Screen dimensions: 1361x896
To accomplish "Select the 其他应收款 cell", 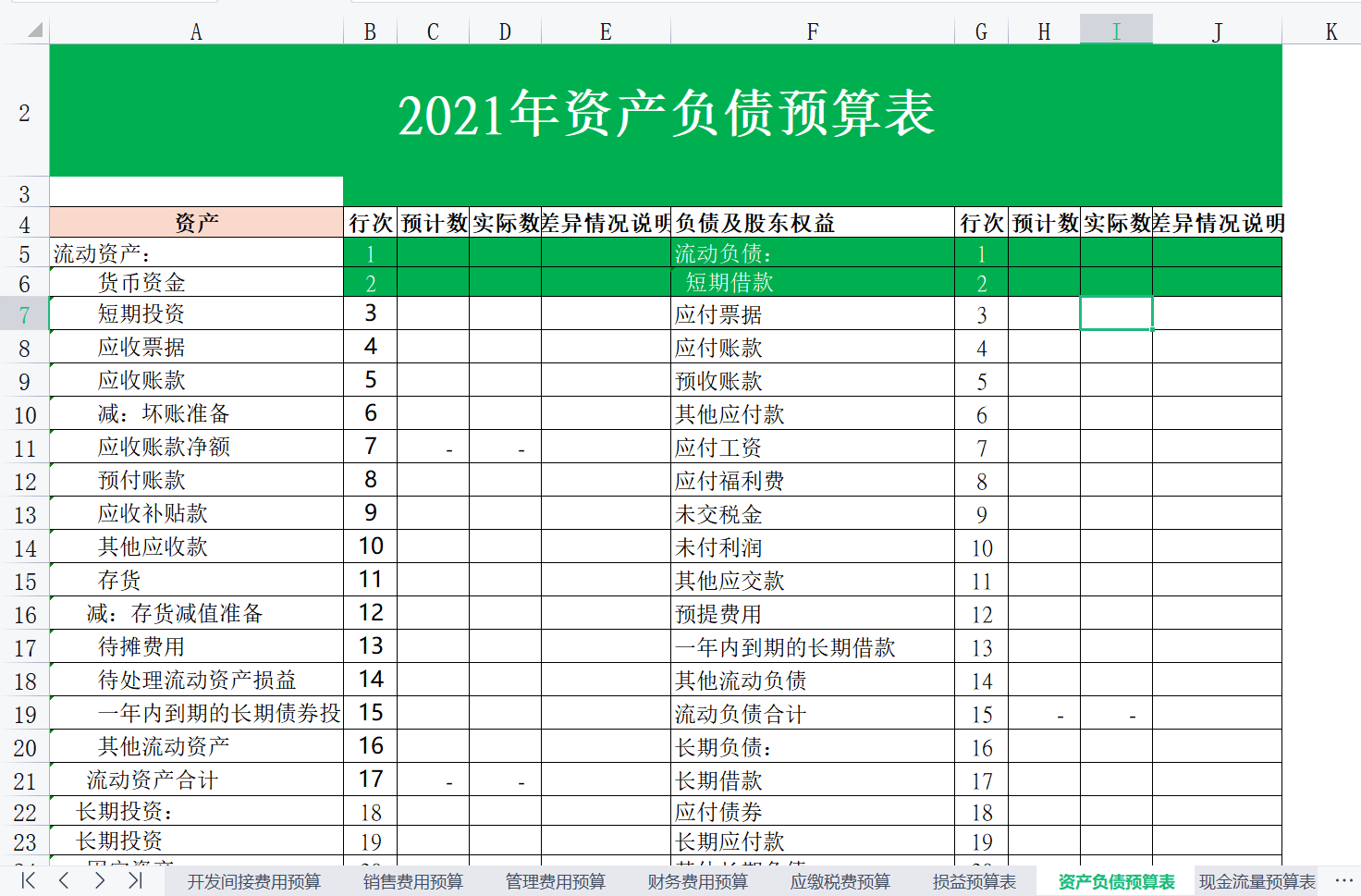I will 196,546.
